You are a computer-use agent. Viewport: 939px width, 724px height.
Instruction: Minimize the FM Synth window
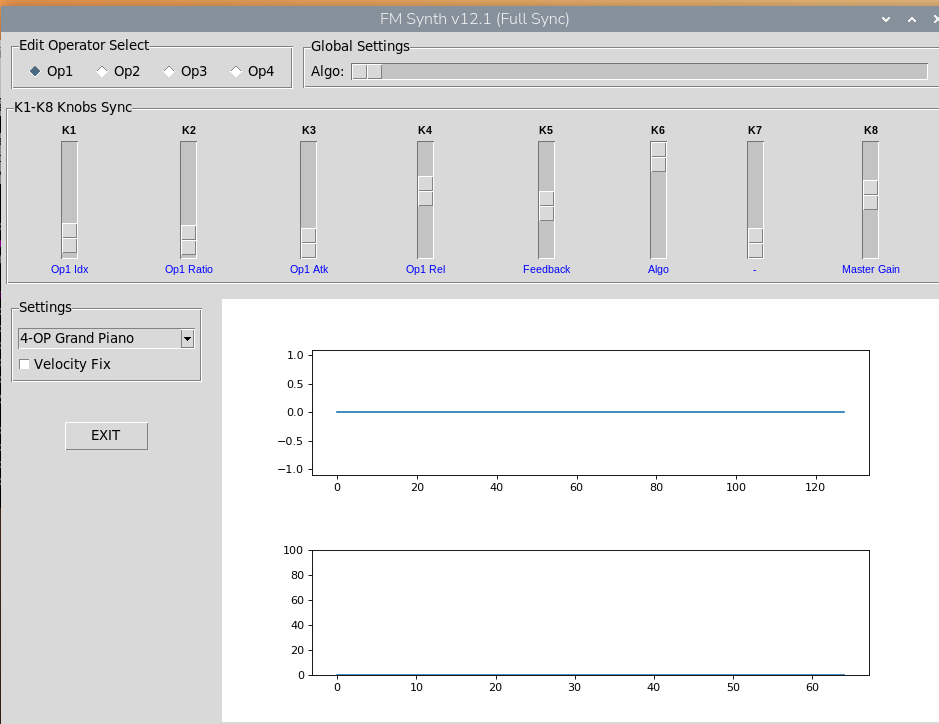click(885, 19)
